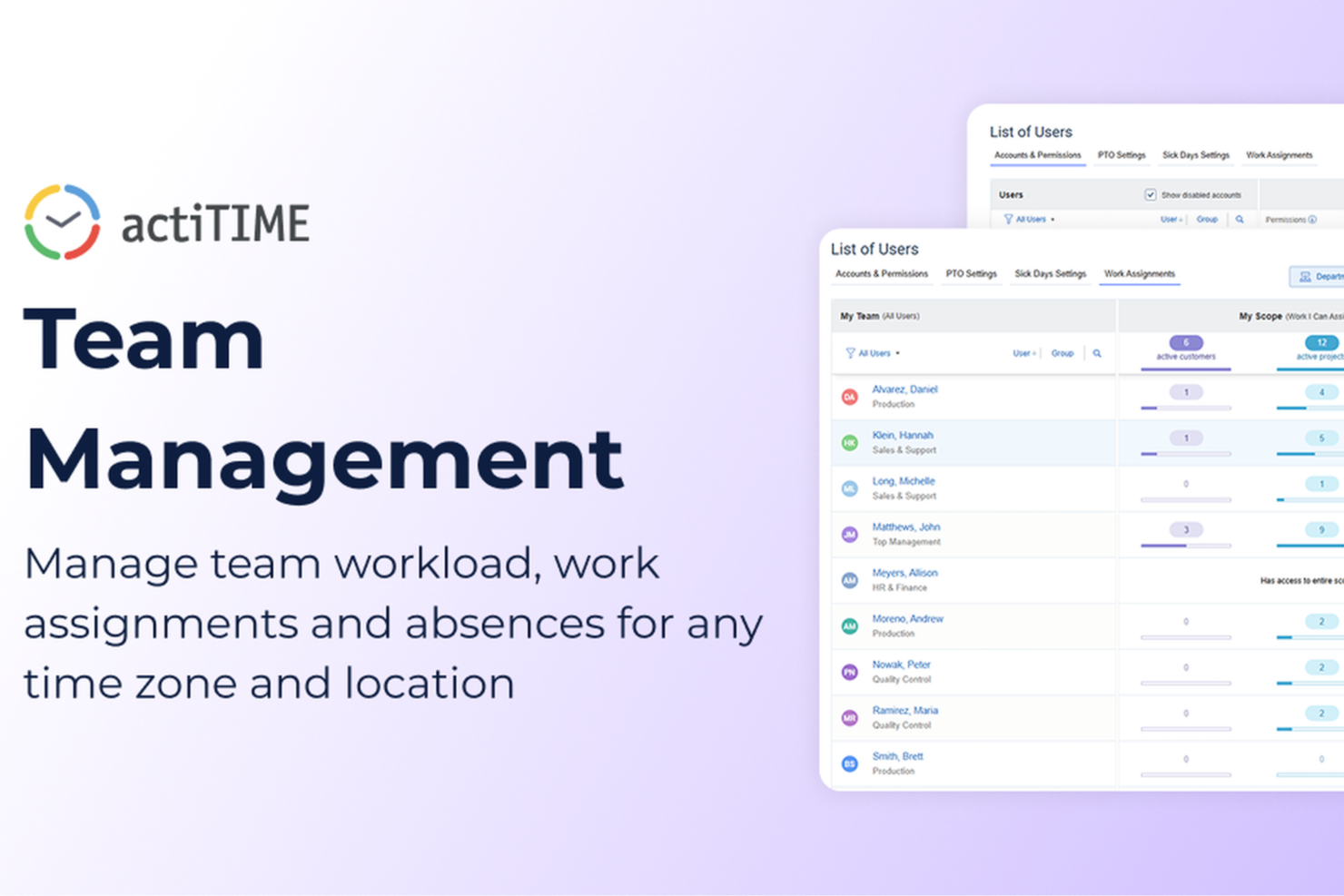Click the "My Team" panel header
The width and height of the screenshot is (1344, 896).
(973, 316)
